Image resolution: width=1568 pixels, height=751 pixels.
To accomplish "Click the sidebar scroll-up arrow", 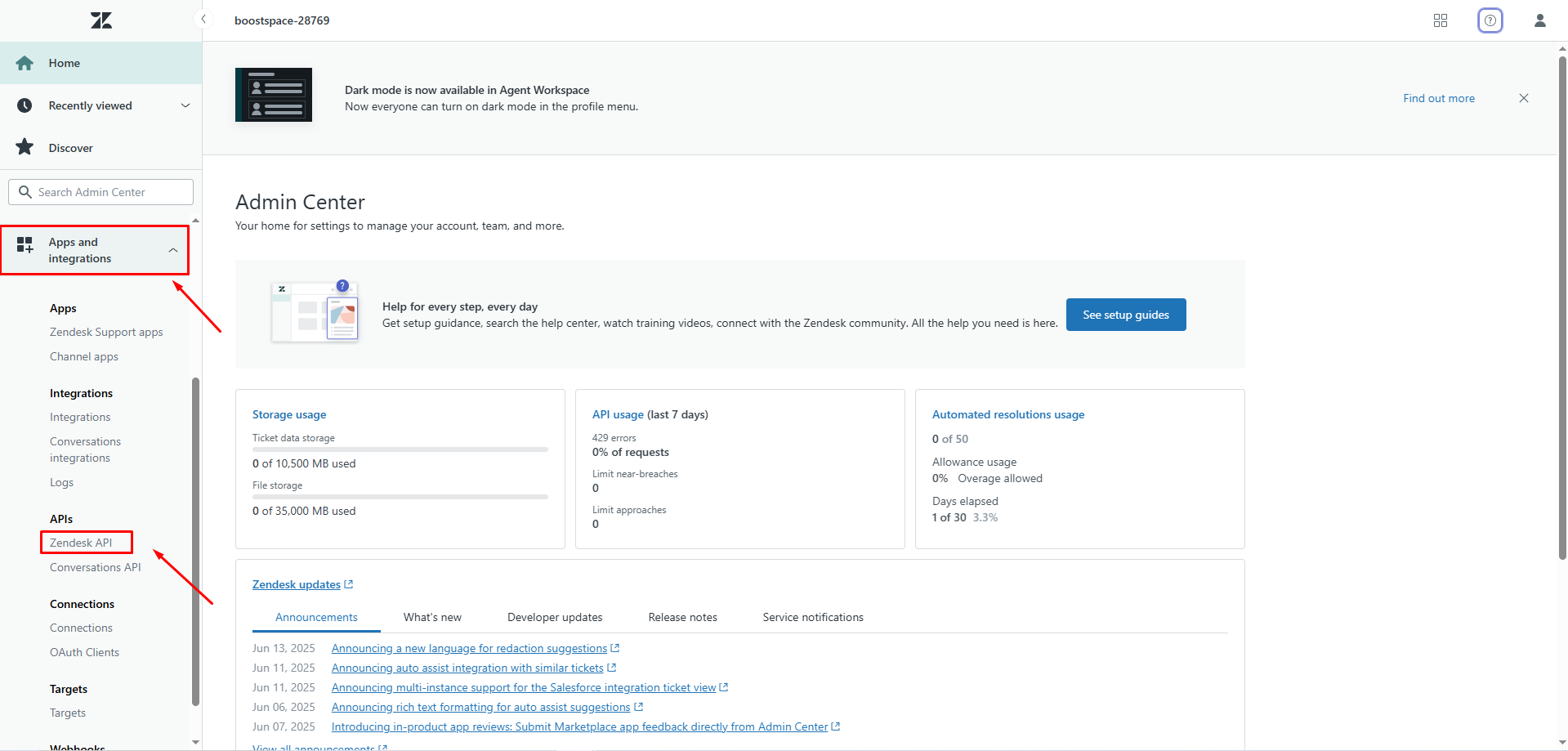I will coord(195,220).
